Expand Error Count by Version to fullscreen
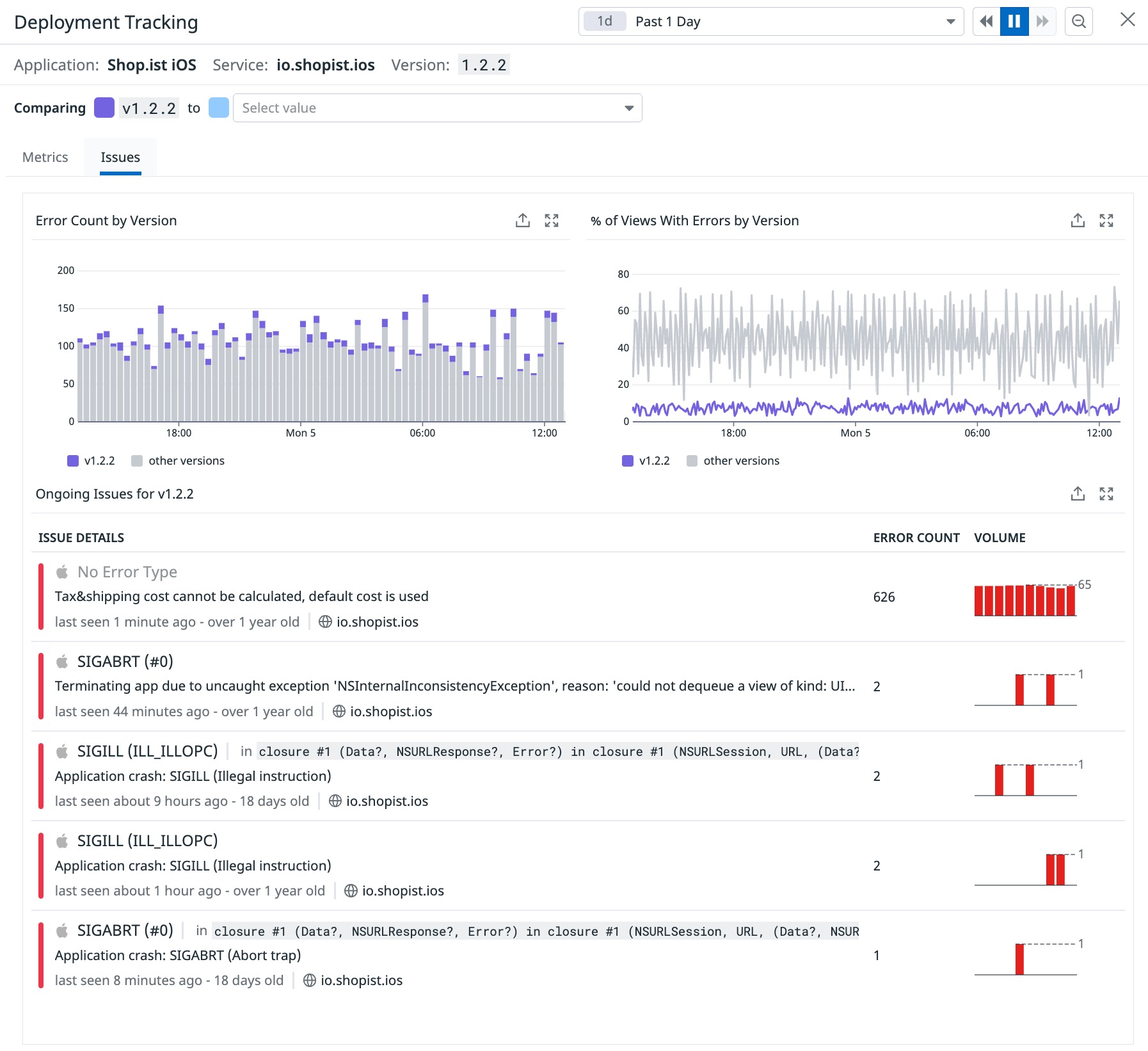Image resolution: width=1148 pixels, height=1051 pixels. (552, 221)
